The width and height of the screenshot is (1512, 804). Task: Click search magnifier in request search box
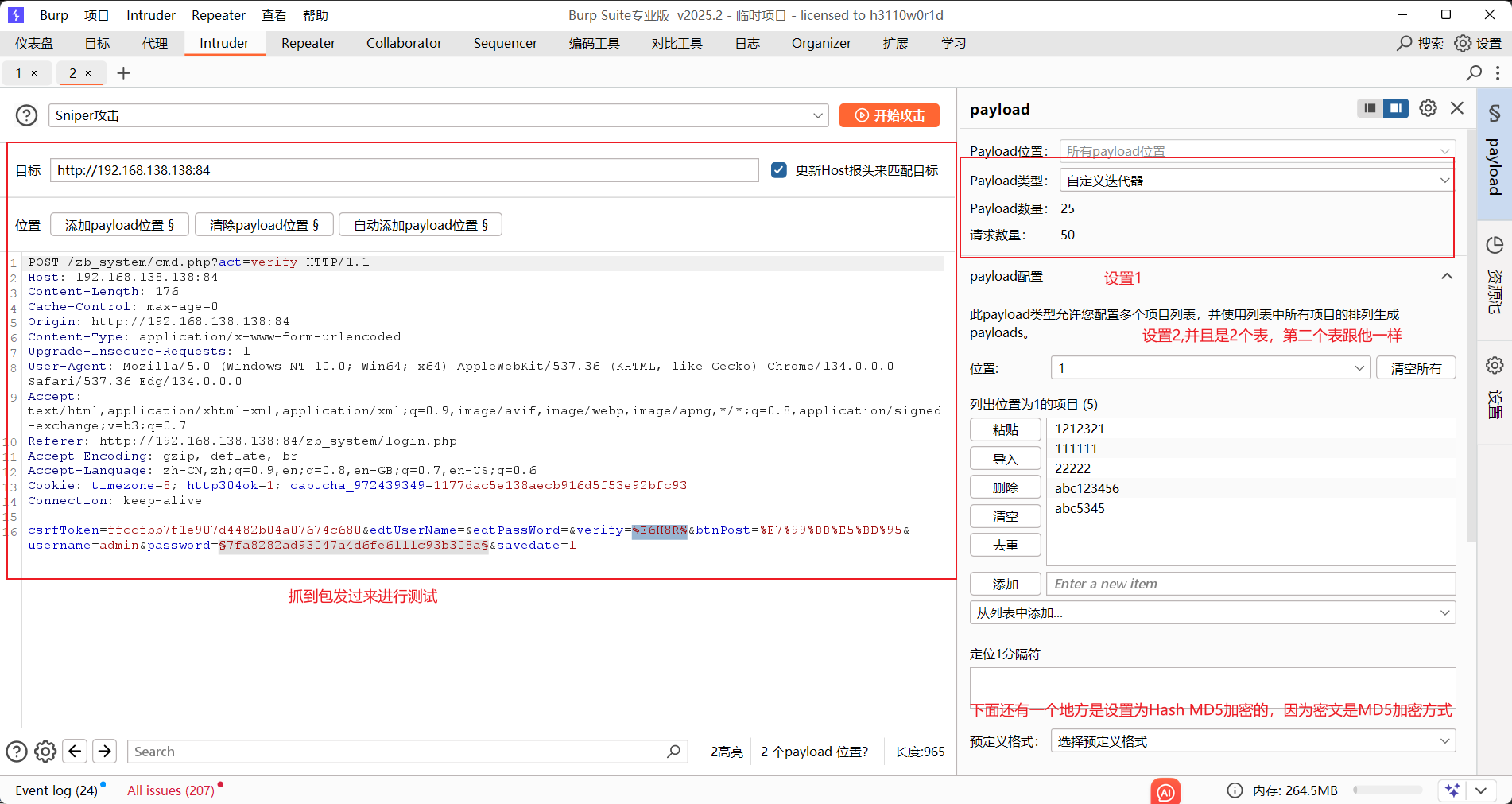(x=674, y=751)
